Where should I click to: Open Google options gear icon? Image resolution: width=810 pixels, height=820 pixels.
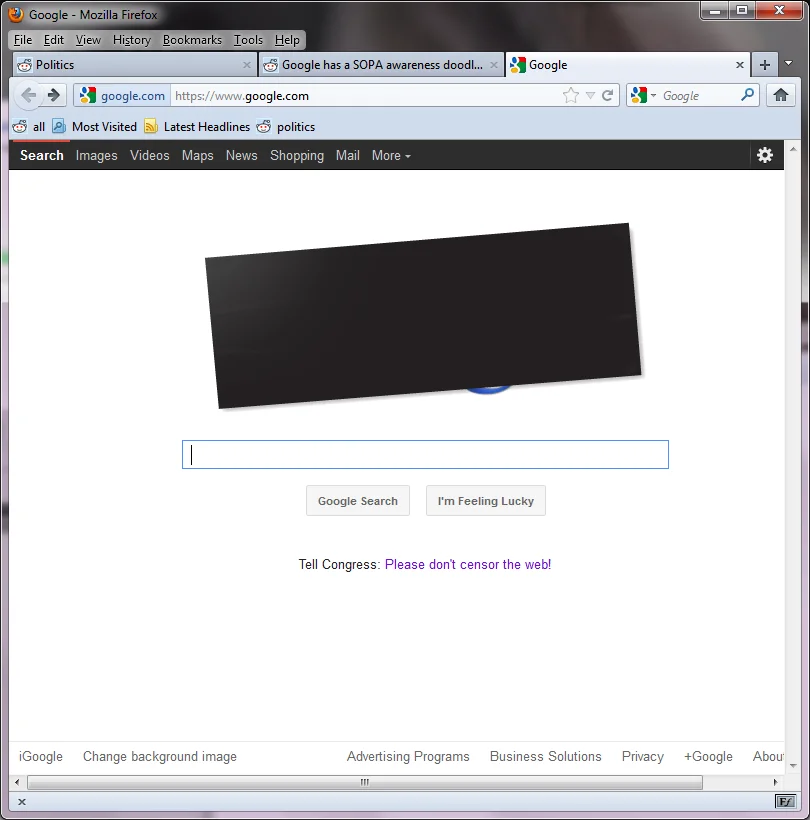coord(765,155)
